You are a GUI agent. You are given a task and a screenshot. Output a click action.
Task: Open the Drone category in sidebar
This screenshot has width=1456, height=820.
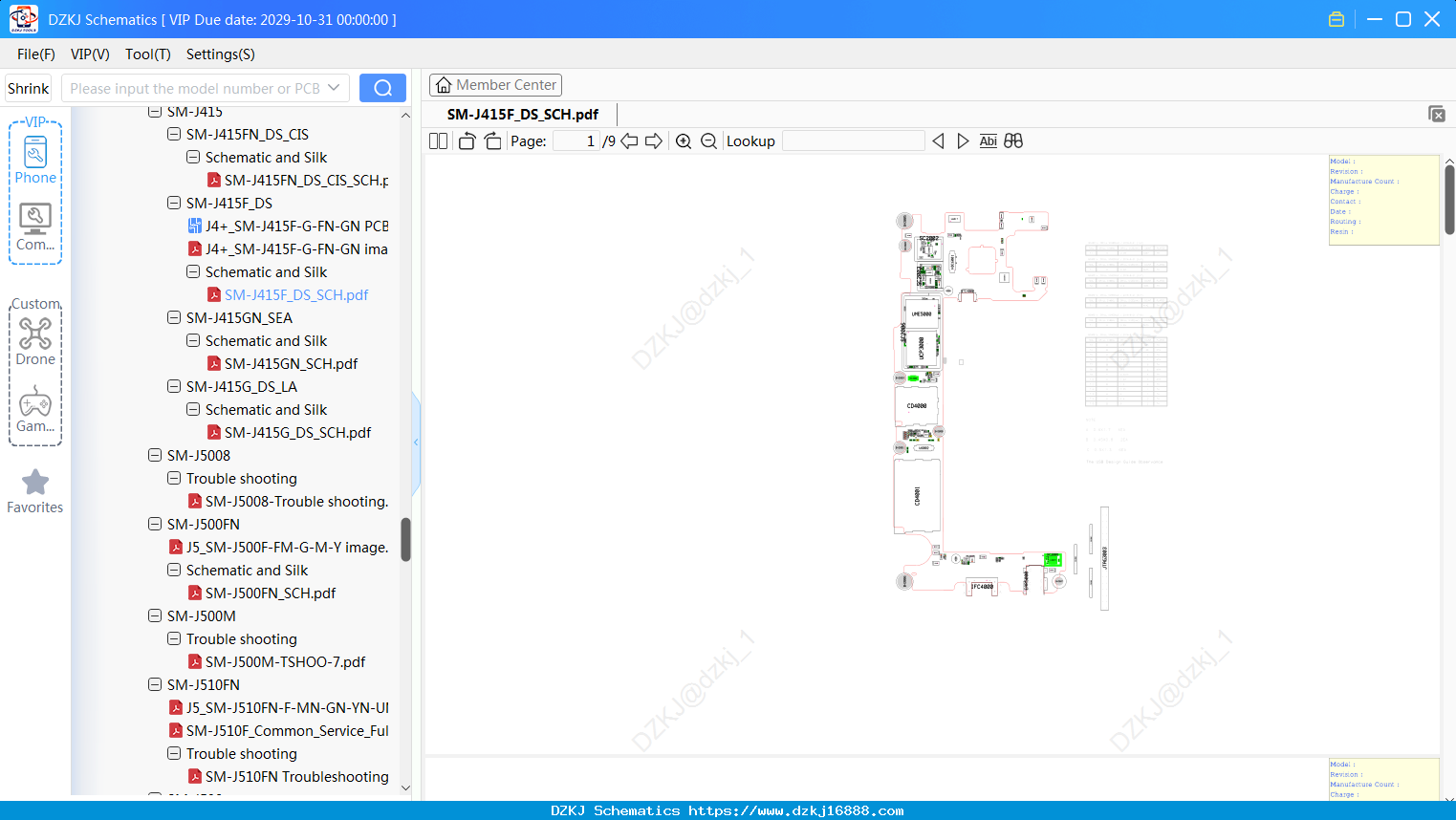point(35,342)
